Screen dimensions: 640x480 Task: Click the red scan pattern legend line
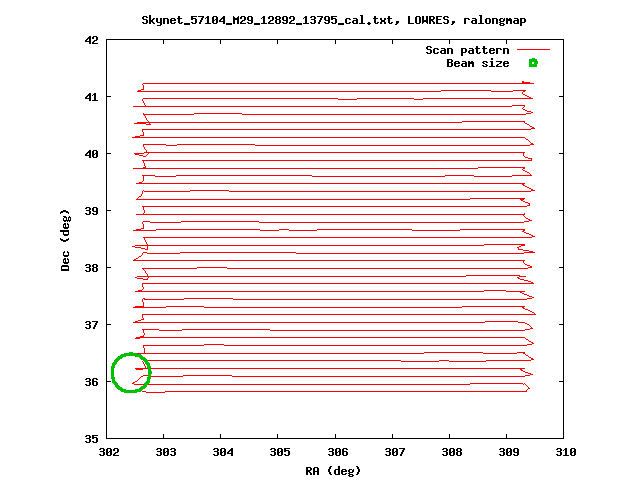point(533,50)
